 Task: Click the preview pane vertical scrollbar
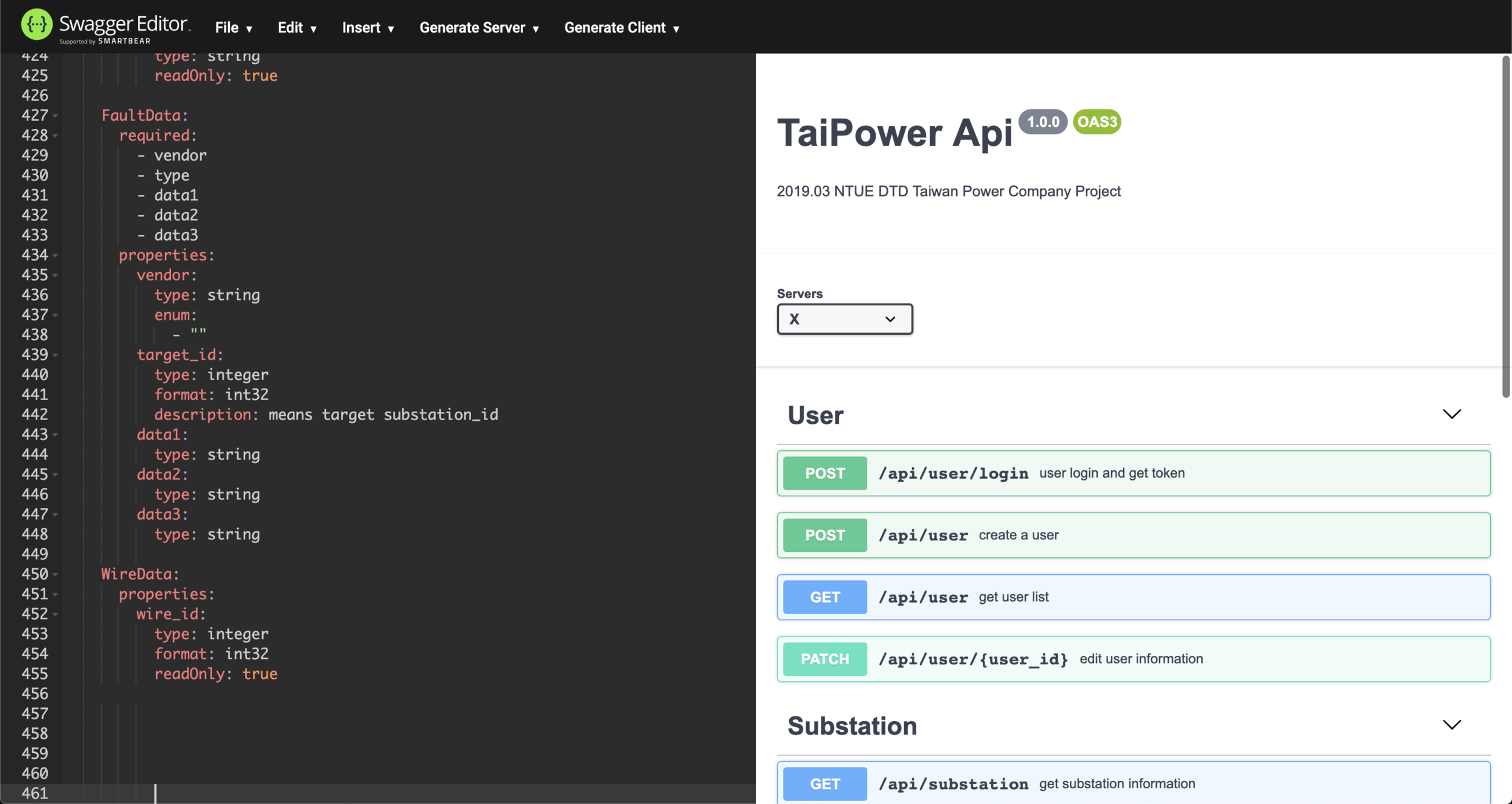click(x=1505, y=227)
